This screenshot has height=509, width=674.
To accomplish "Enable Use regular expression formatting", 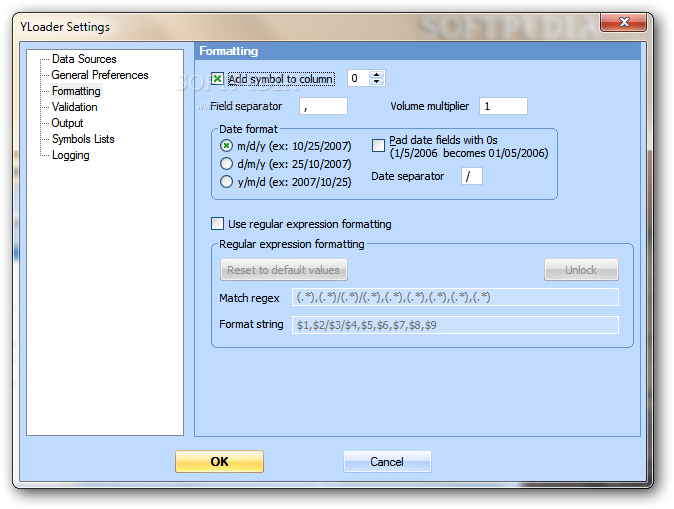I will click(218, 224).
